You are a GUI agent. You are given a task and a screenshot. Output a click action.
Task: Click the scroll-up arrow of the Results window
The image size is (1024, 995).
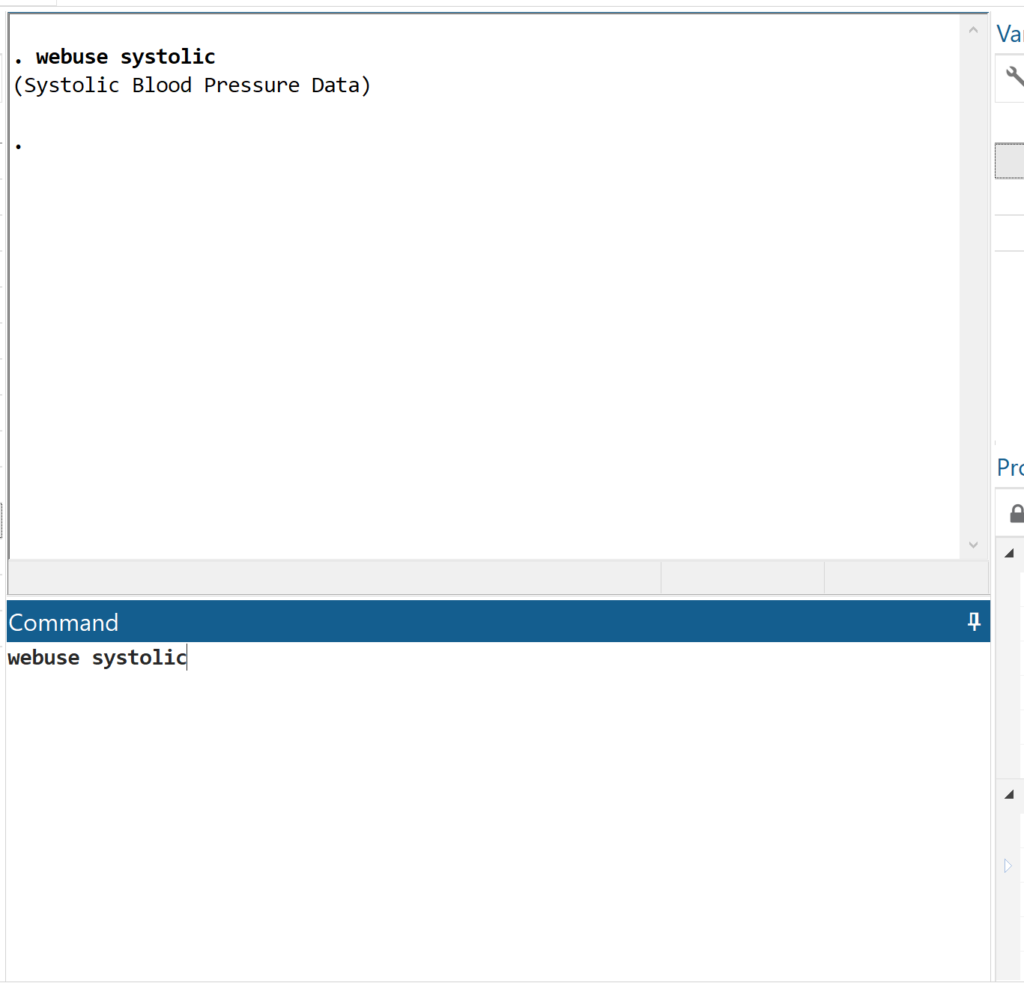tap(973, 29)
